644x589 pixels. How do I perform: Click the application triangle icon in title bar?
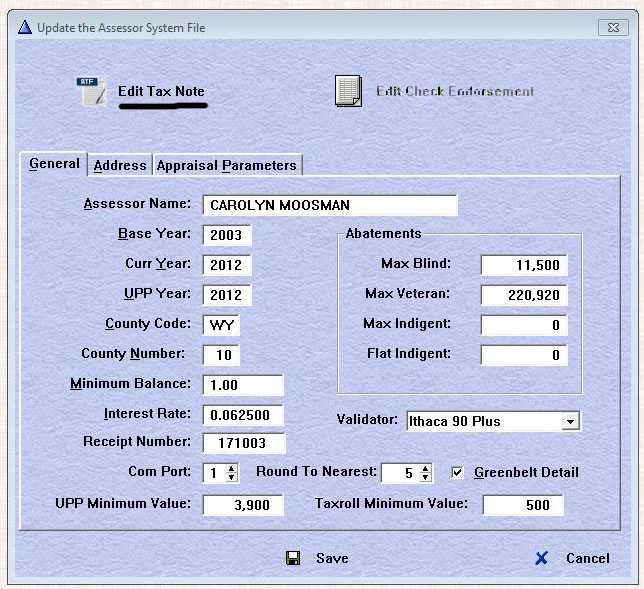click(x=25, y=27)
